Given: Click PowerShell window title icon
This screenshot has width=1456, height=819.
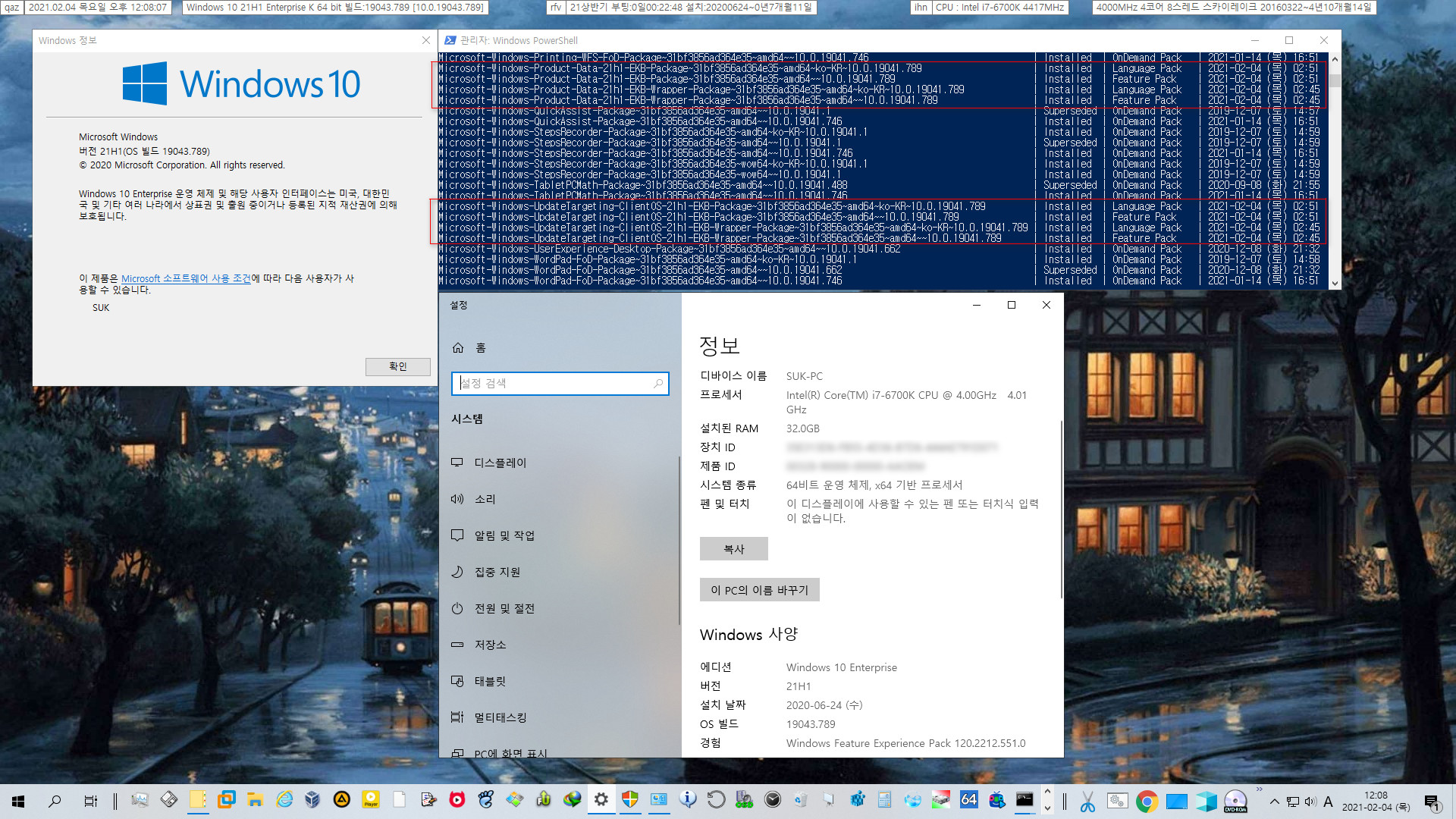Looking at the screenshot, I should (450, 40).
